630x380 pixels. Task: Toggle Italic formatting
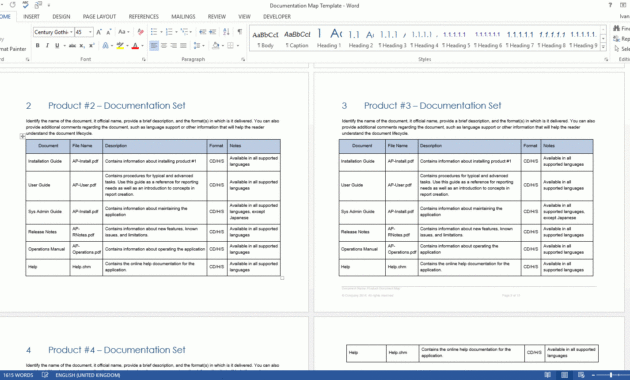point(47,46)
